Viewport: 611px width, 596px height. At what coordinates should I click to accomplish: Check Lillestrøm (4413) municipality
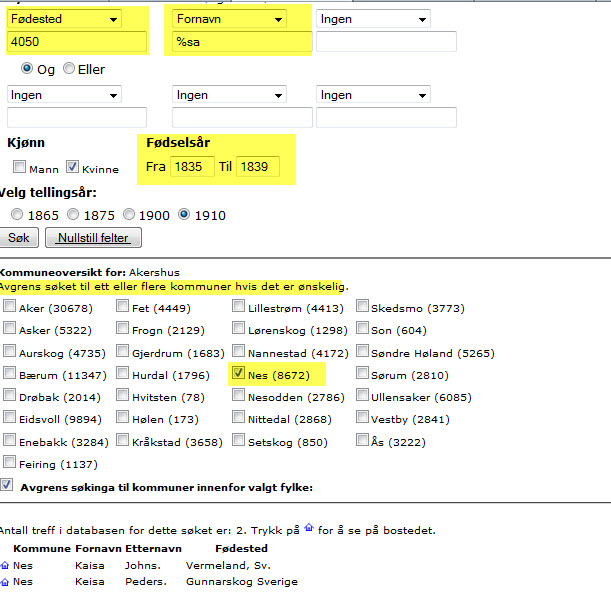(x=238, y=306)
